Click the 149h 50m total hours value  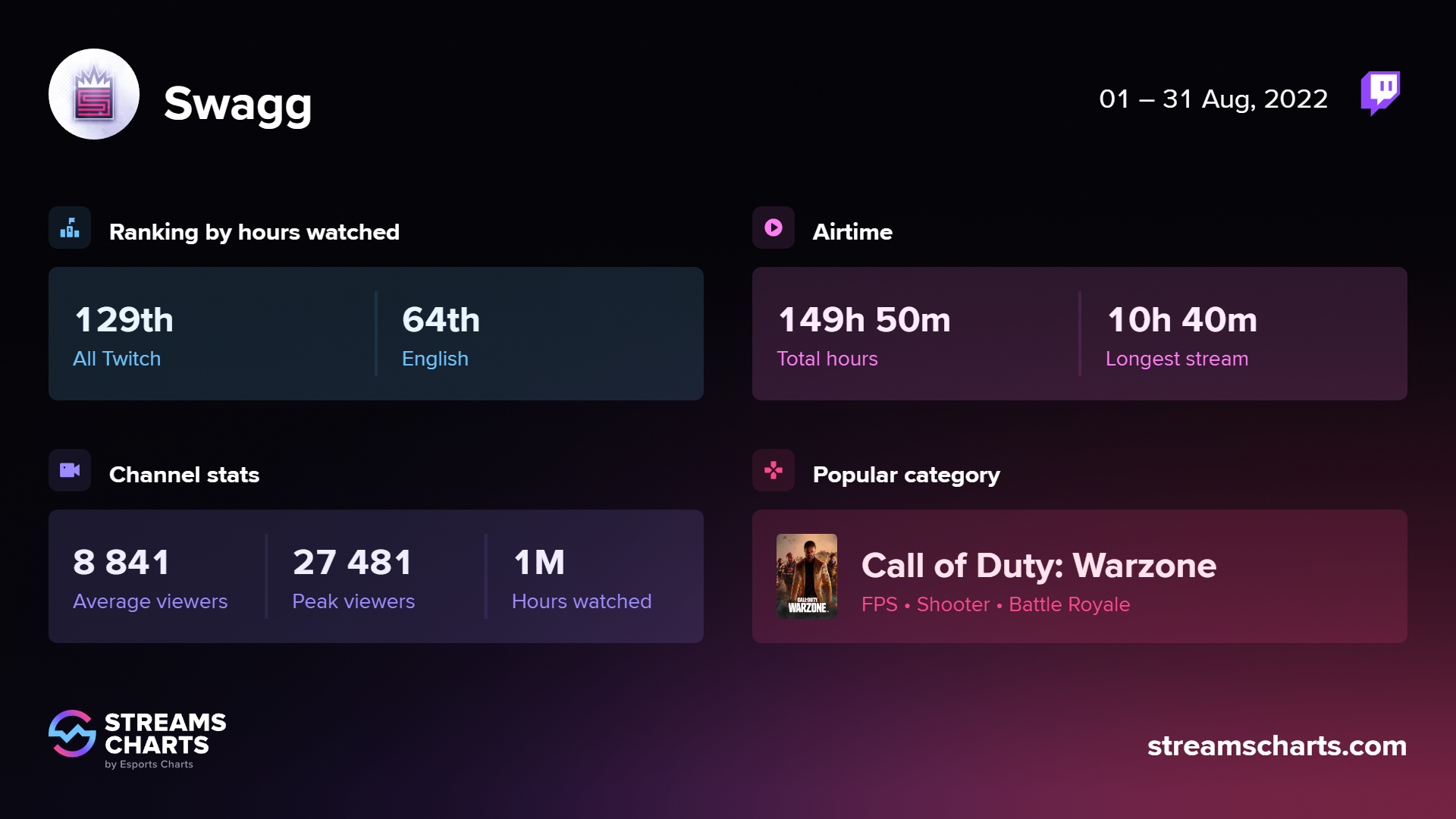coord(864,319)
